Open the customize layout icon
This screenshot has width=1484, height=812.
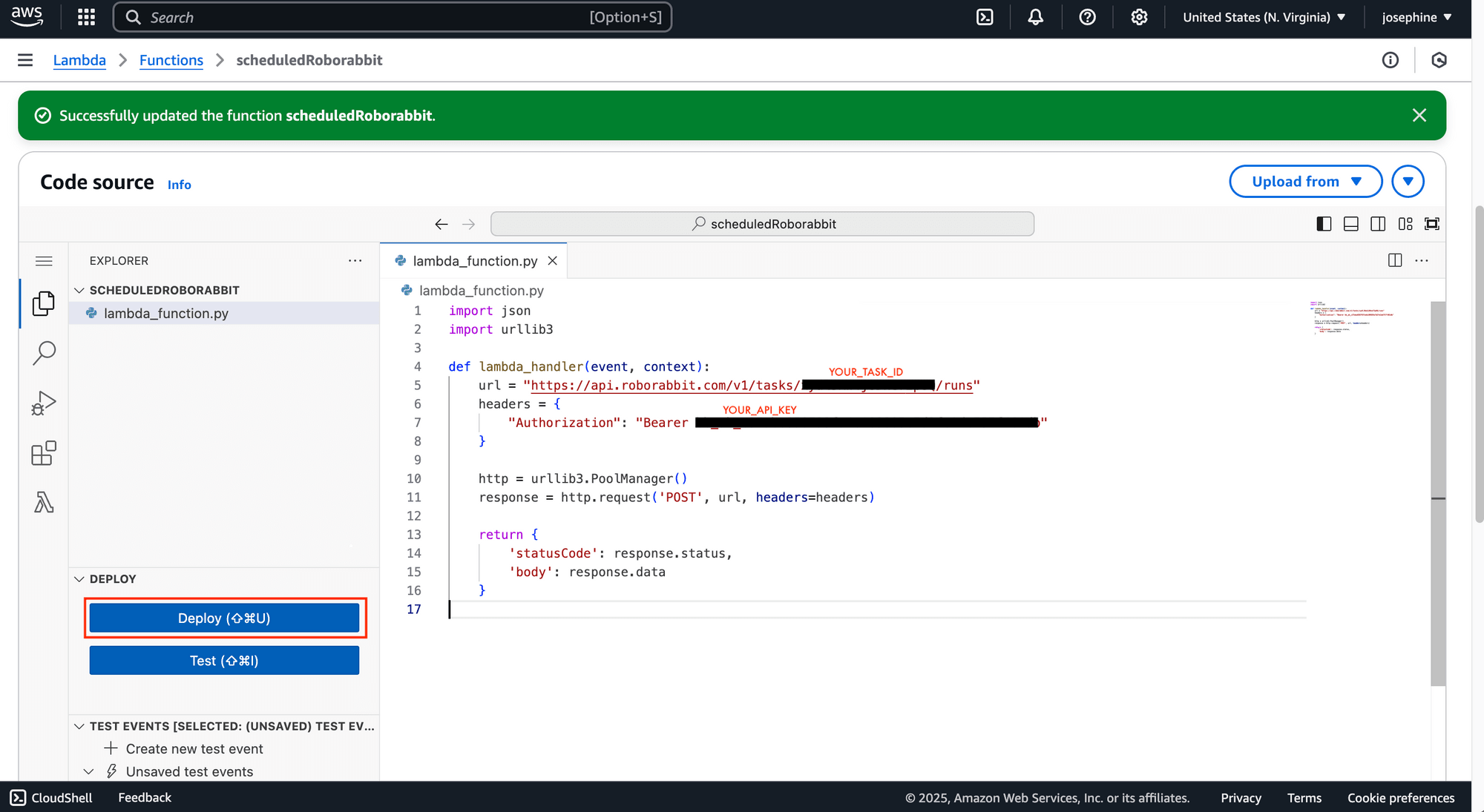tap(1405, 224)
